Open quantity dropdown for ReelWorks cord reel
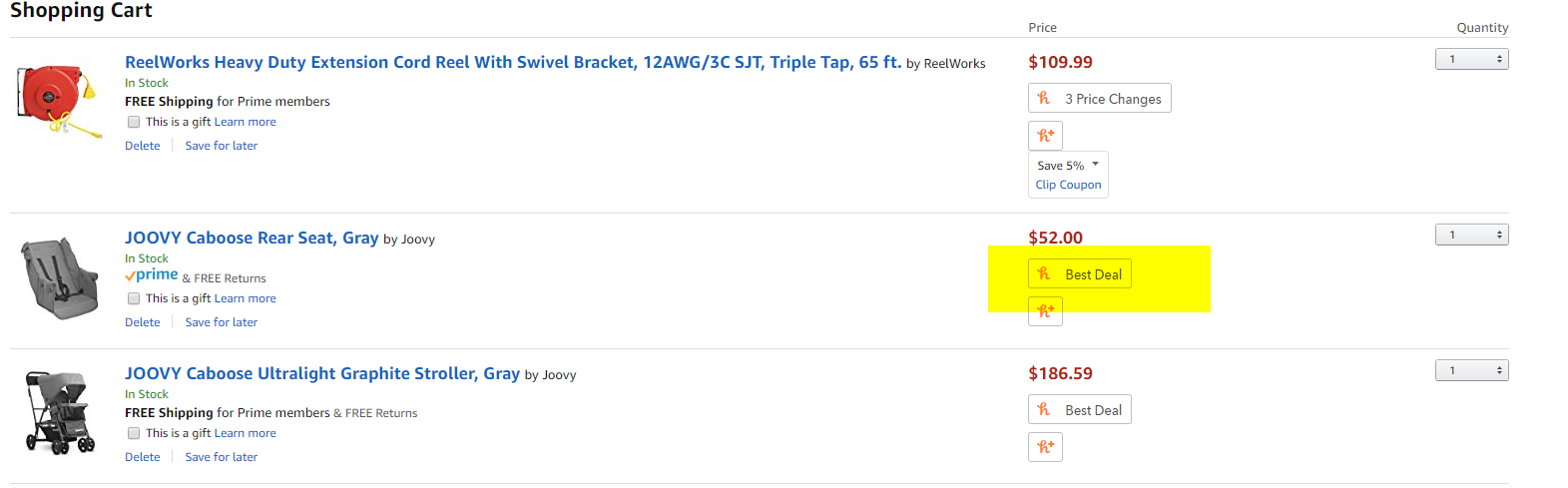1568x488 pixels. coord(1472,59)
